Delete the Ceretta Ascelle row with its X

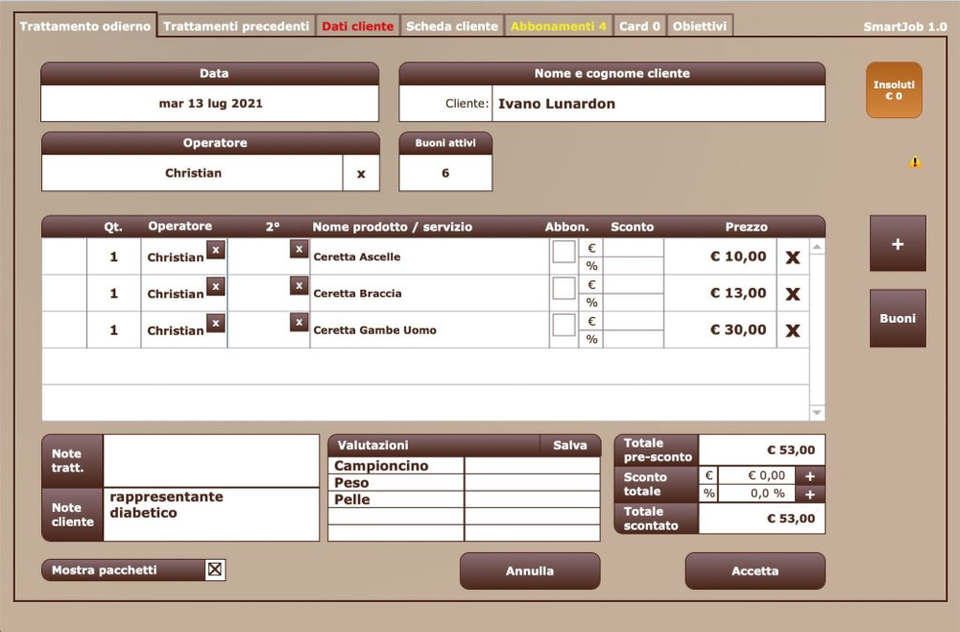[x=792, y=256]
